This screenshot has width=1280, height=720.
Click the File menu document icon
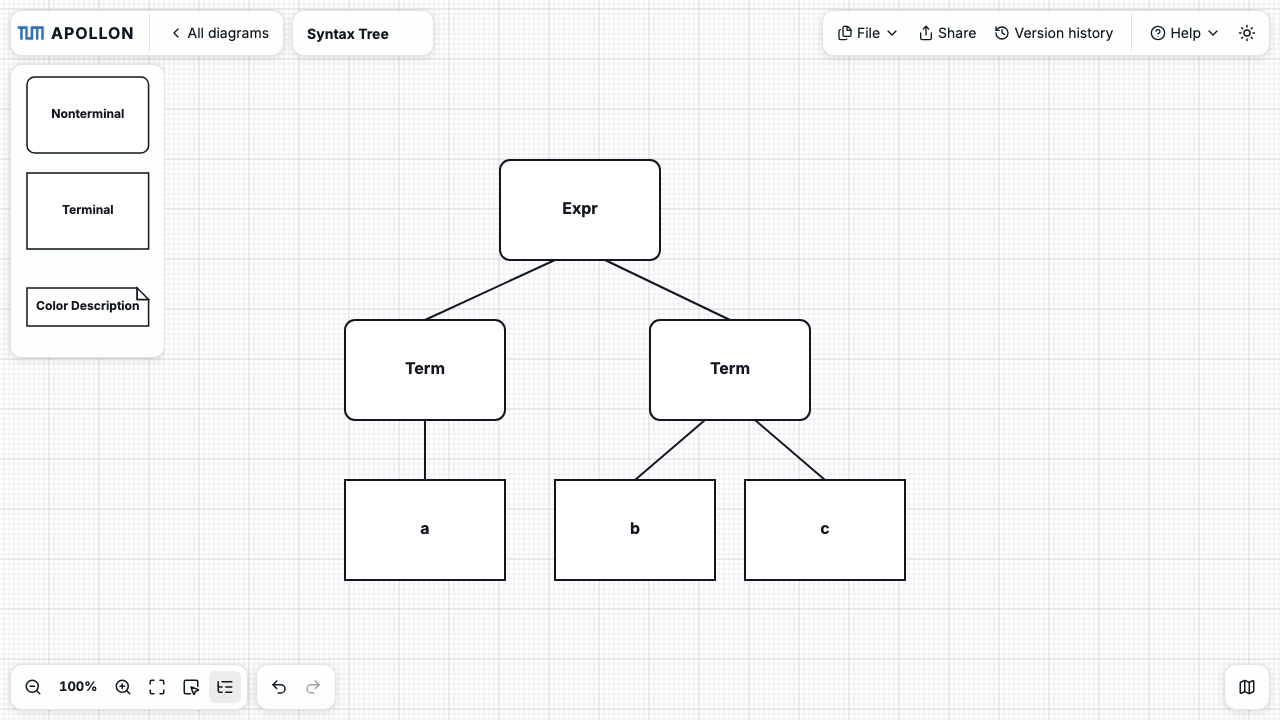point(845,33)
